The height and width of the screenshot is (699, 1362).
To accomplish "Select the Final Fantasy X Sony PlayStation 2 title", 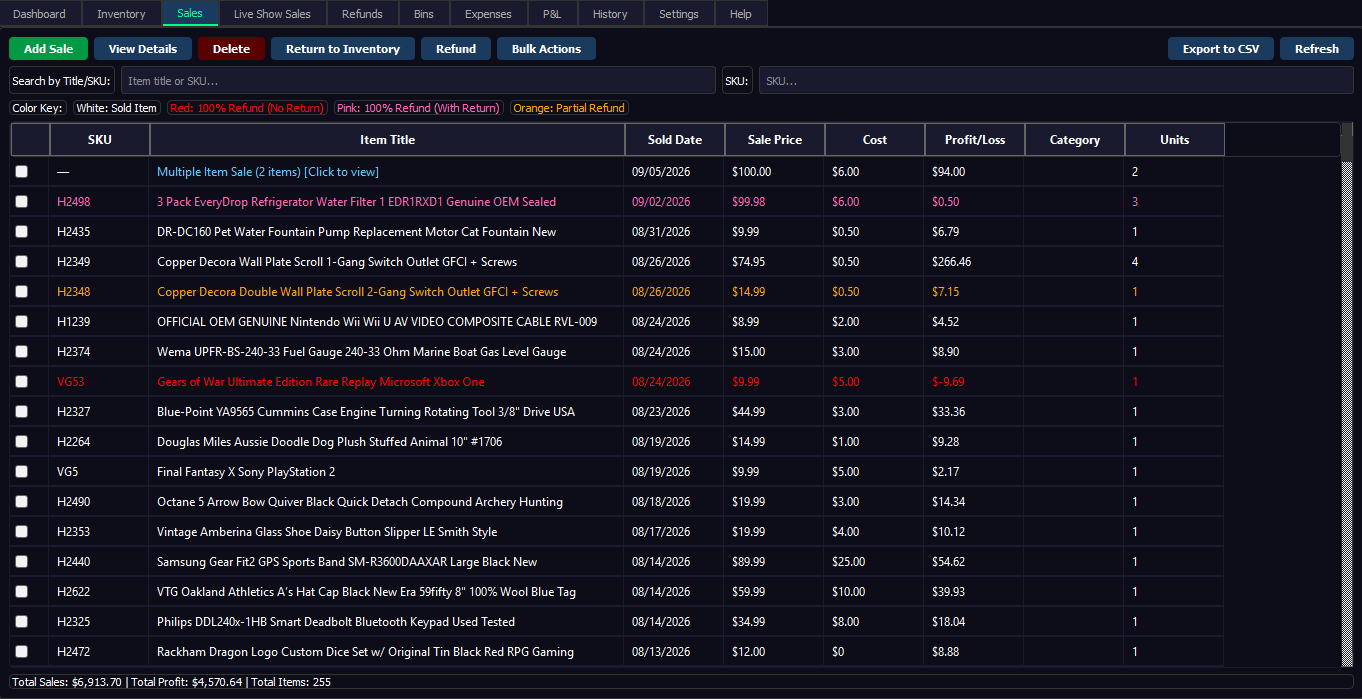I will (246, 472).
